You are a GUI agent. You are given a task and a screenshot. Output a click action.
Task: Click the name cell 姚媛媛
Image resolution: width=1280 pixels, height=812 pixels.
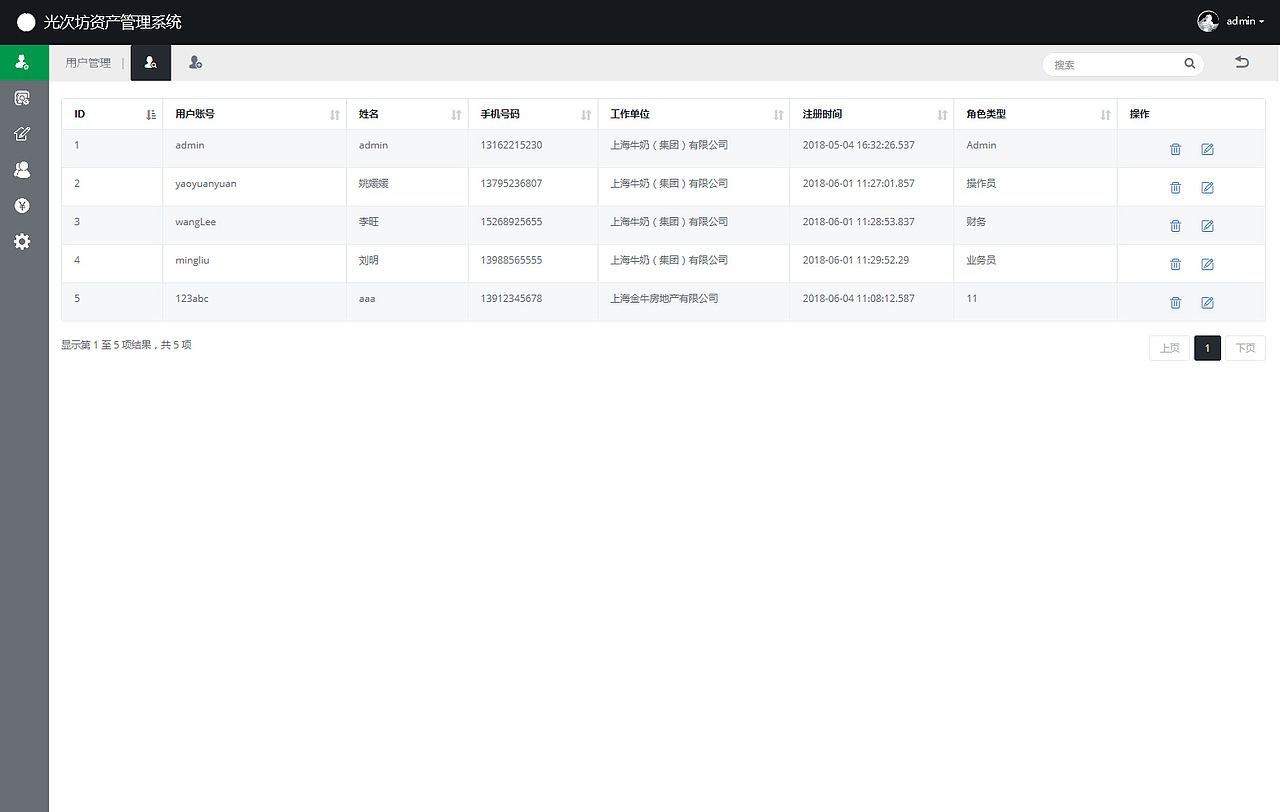coord(374,184)
